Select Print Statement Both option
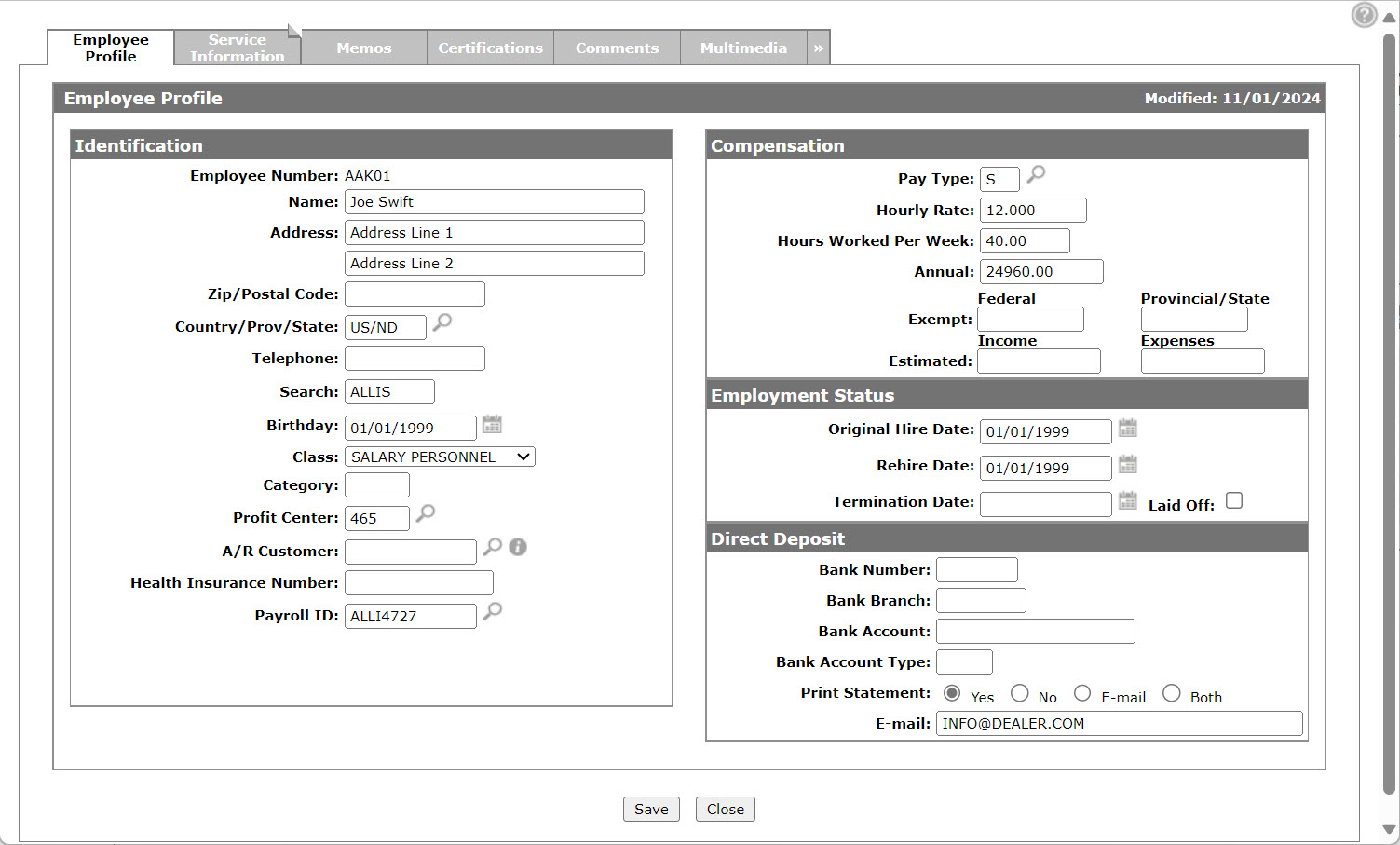Viewport: 1400px width, 845px height. [x=1172, y=693]
